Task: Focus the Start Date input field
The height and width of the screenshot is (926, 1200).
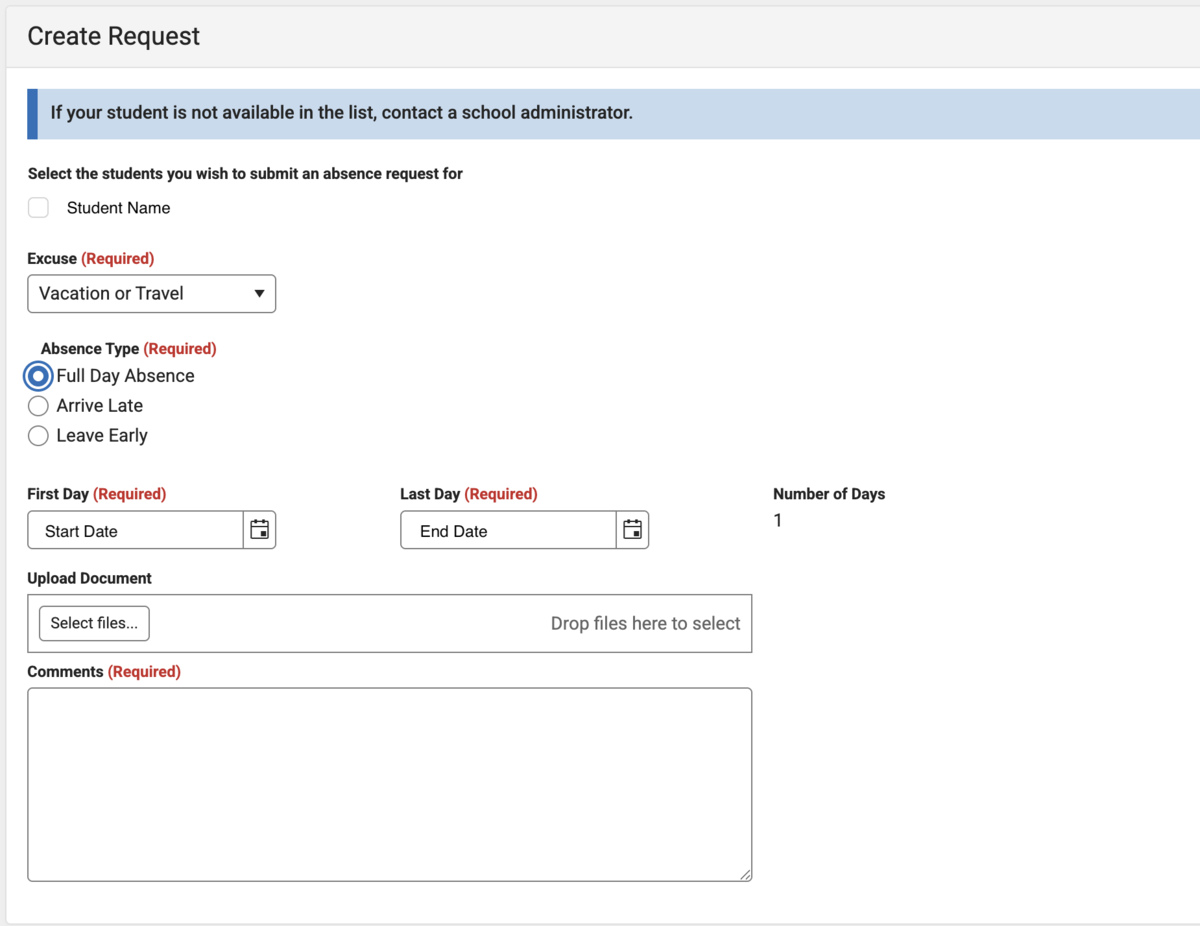Action: coord(135,531)
